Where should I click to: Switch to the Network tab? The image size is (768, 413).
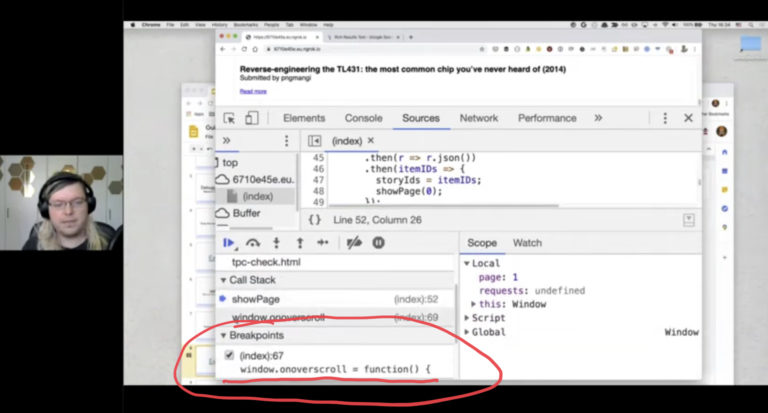(x=478, y=118)
